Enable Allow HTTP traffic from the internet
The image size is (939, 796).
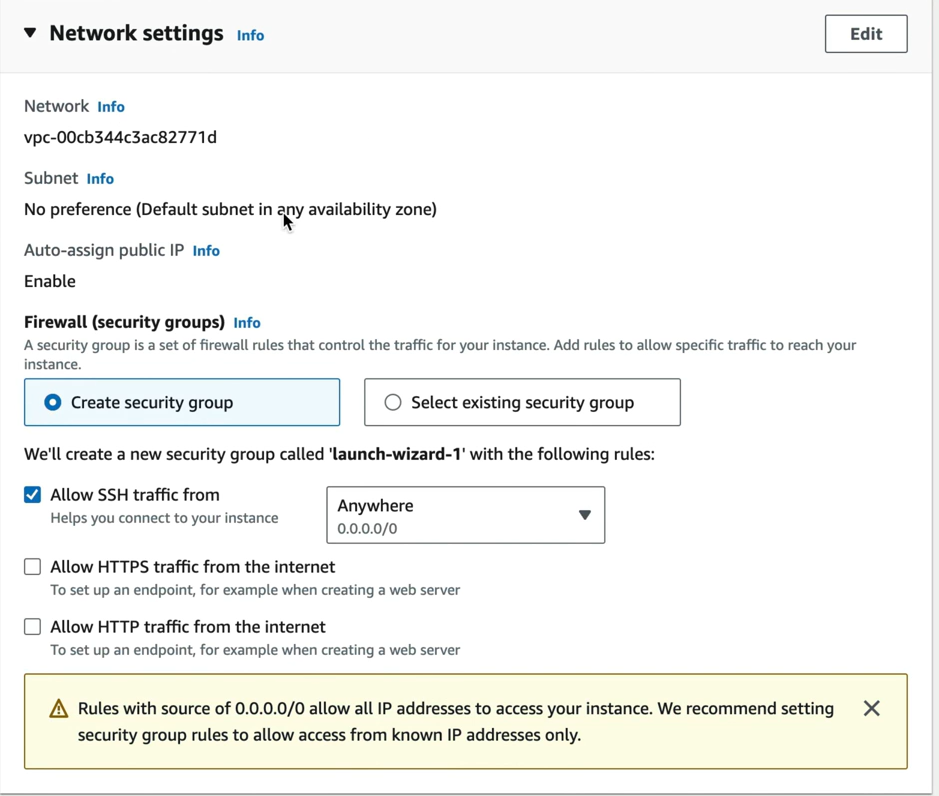pos(32,626)
